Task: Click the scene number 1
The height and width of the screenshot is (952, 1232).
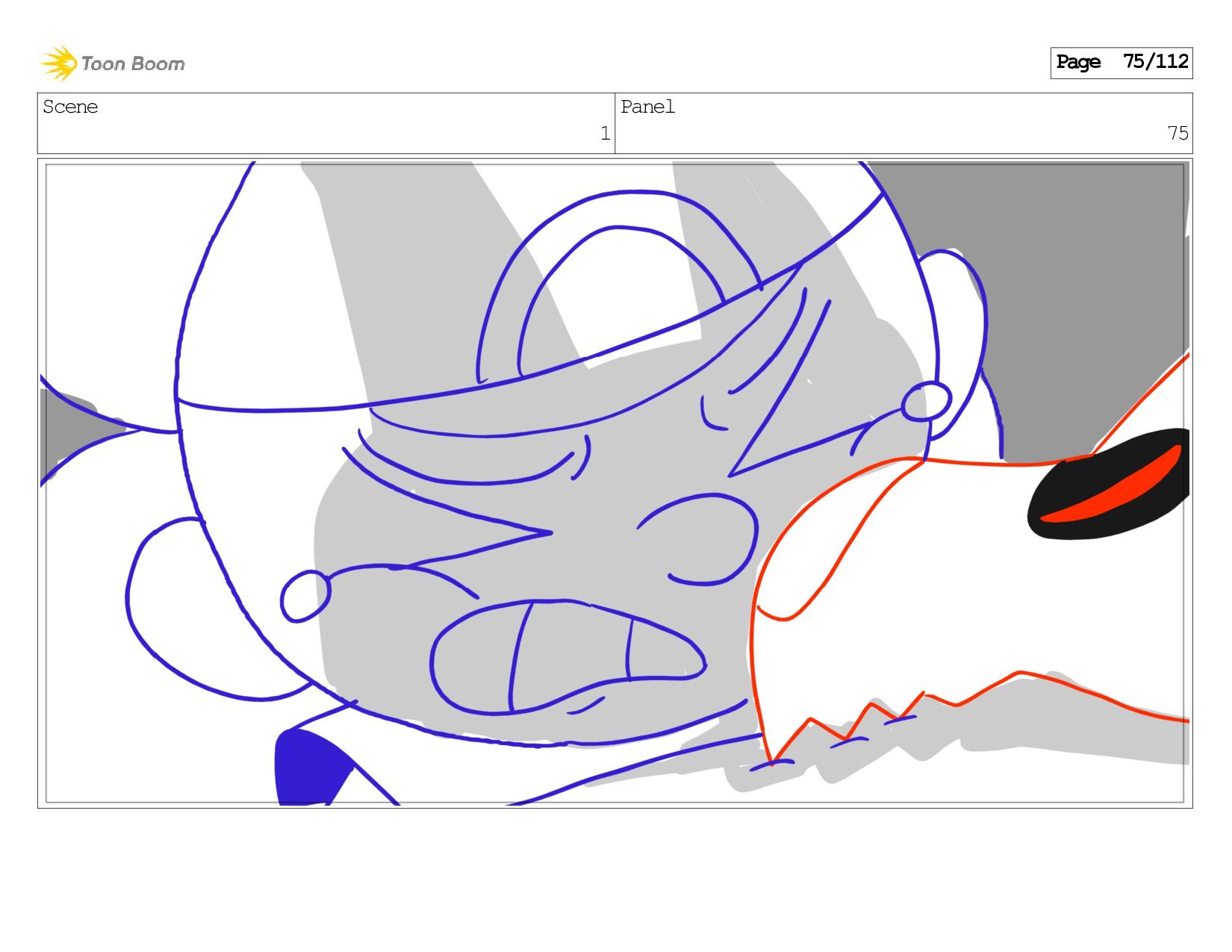Action: point(605,134)
